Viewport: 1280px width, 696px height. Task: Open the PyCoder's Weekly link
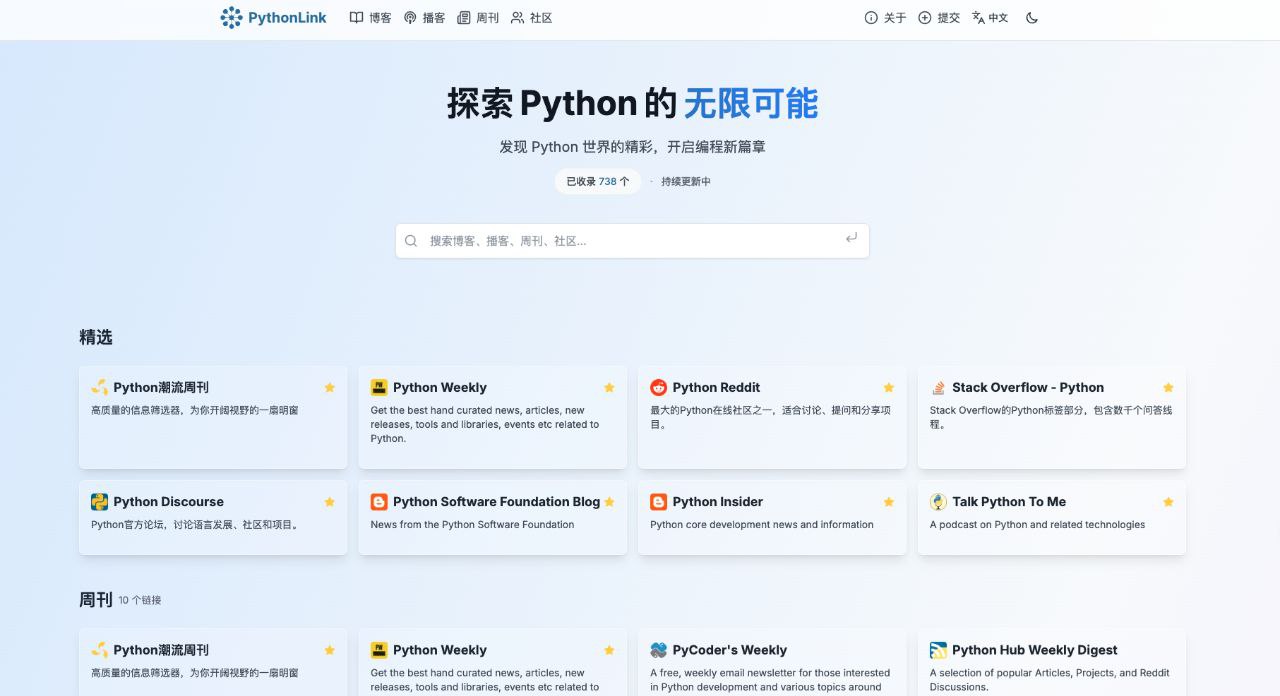click(x=730, y=650)
